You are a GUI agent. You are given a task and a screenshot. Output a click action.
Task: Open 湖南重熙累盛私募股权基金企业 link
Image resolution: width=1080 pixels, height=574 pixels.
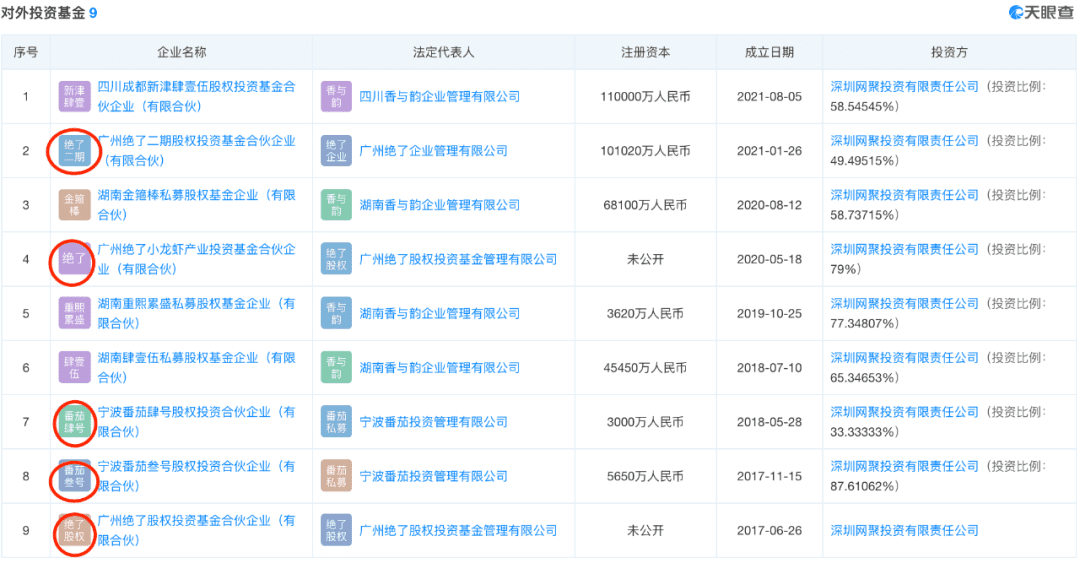pyautogui.click(x=196, y=314)
